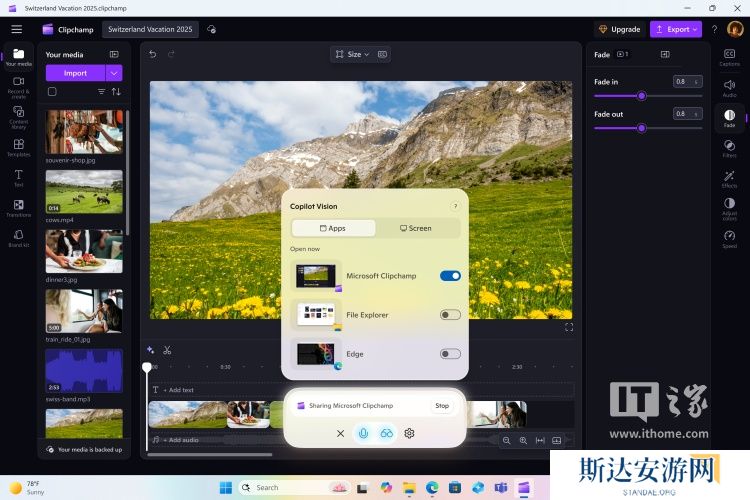The image size is (750, 500).
Task: Select the Apps tab in Copilot Vision
Action: tap(332, 228)
